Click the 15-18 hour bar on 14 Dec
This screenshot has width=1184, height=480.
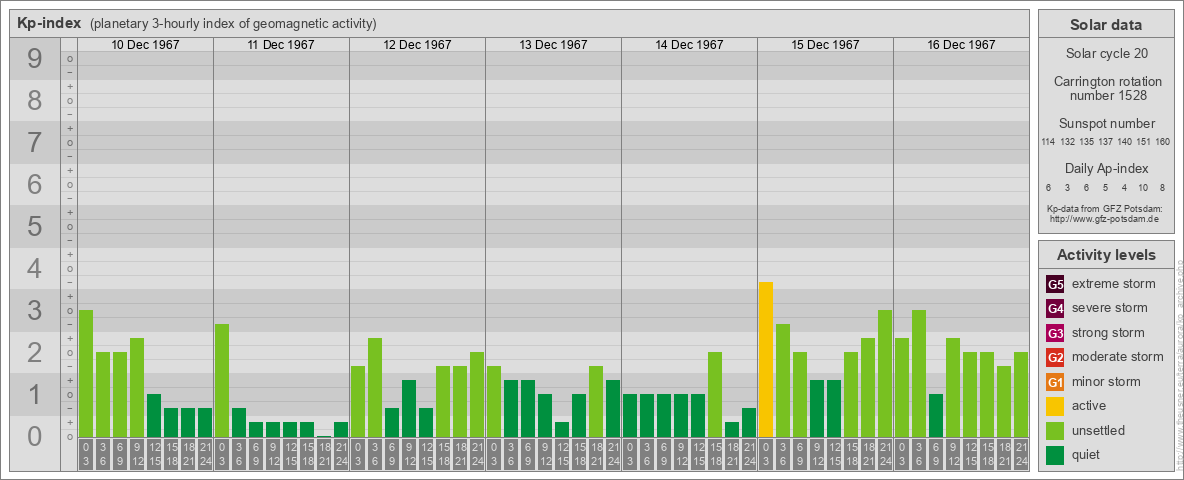(x=714, y=394)
